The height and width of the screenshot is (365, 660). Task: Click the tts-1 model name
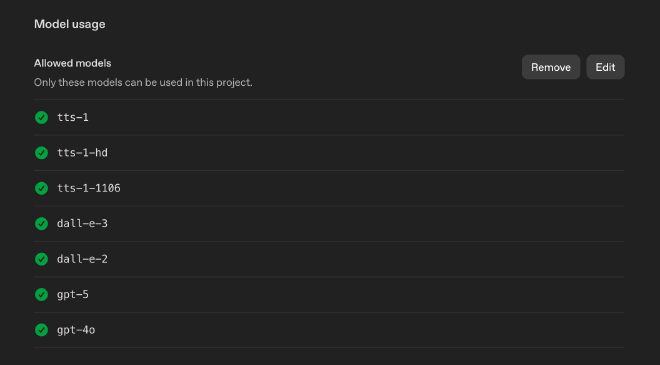click(x=73, y=117)
